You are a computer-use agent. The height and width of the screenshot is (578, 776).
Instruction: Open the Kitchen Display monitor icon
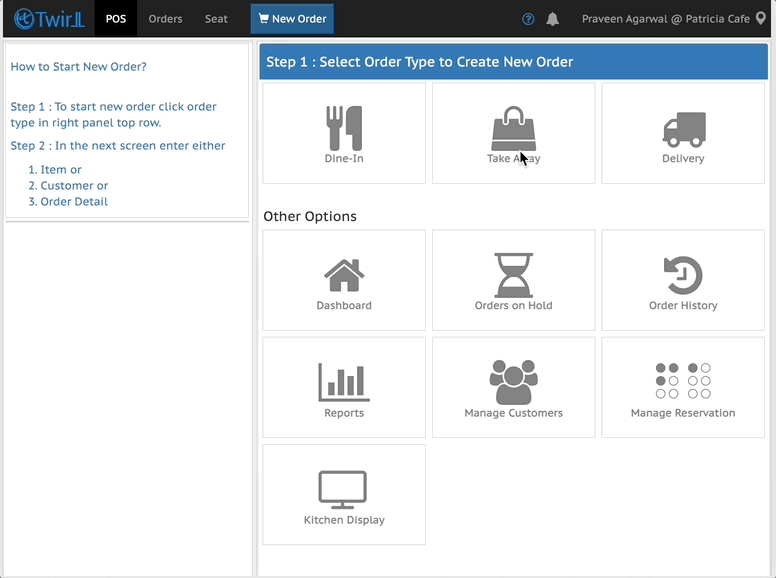(342, 489)
